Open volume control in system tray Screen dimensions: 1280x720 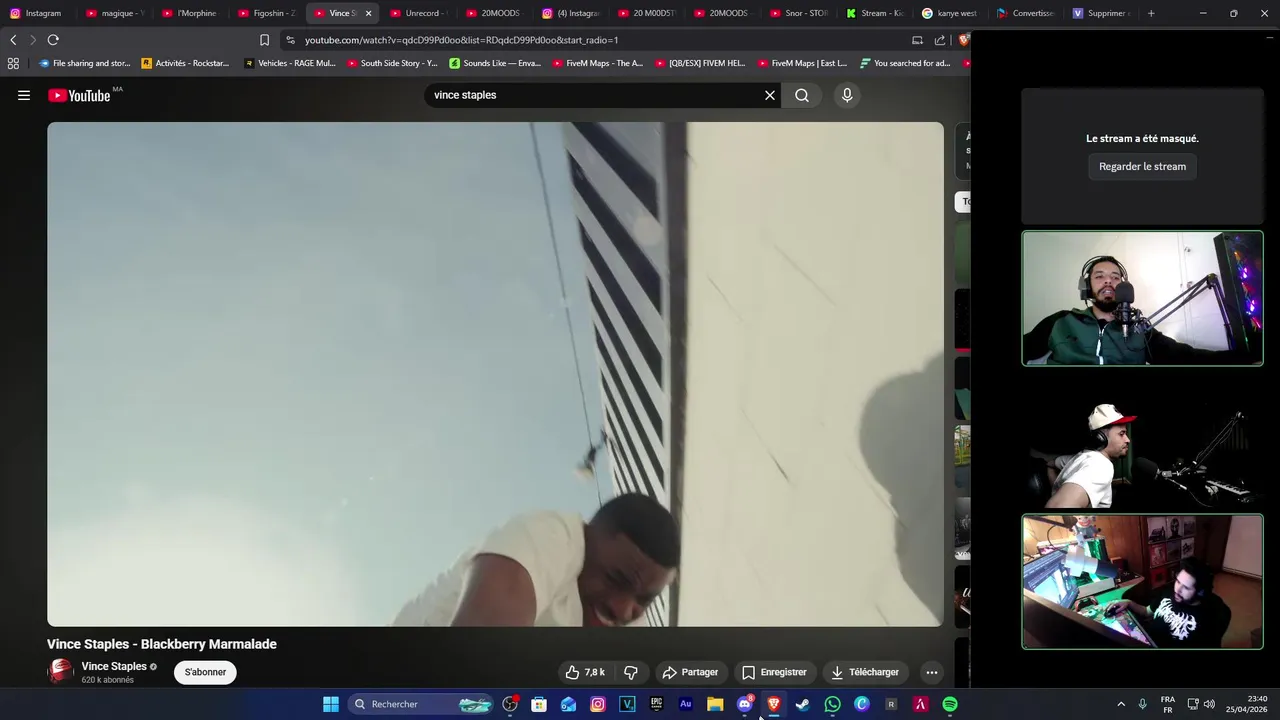tap(1209, 704)
